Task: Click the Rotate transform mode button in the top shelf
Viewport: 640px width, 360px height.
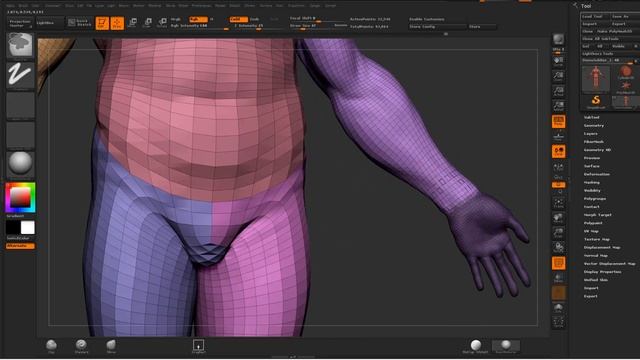Action: [x=162, y=22]
